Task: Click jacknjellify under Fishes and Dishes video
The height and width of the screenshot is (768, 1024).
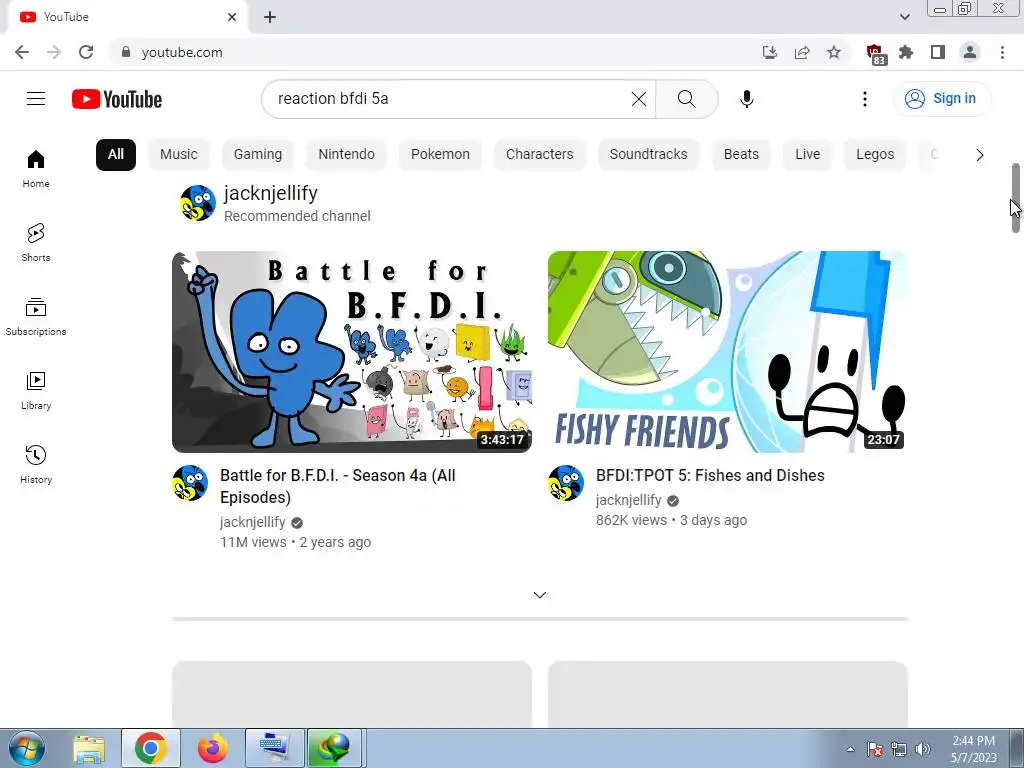Action: [628, 500]
